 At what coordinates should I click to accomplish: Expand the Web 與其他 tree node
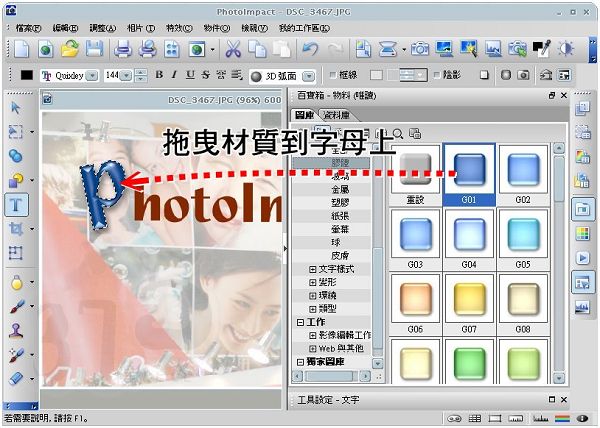(x=312, y=348)
